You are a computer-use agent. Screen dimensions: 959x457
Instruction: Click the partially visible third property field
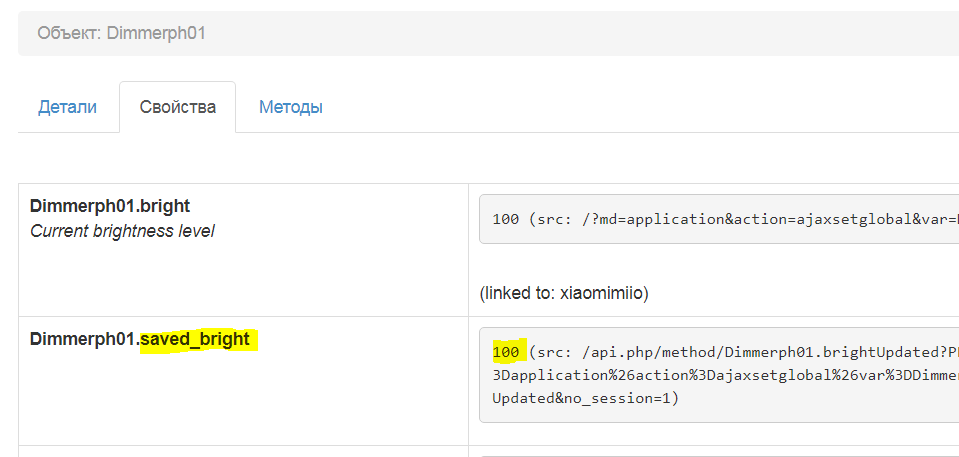[x=718, y=454]
